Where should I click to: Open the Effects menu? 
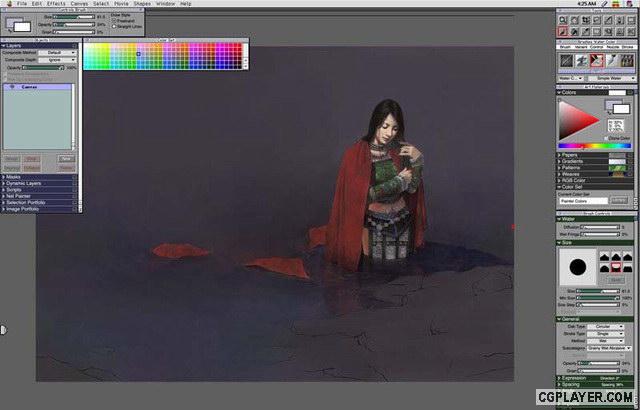point(56,3)
